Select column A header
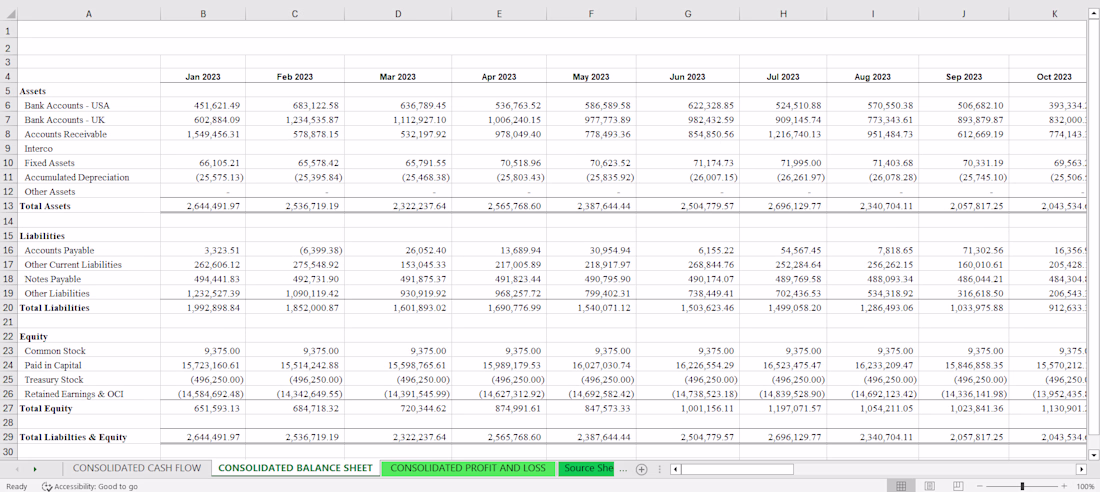This screenshot has height=492, width=1100. coord(88,13)
